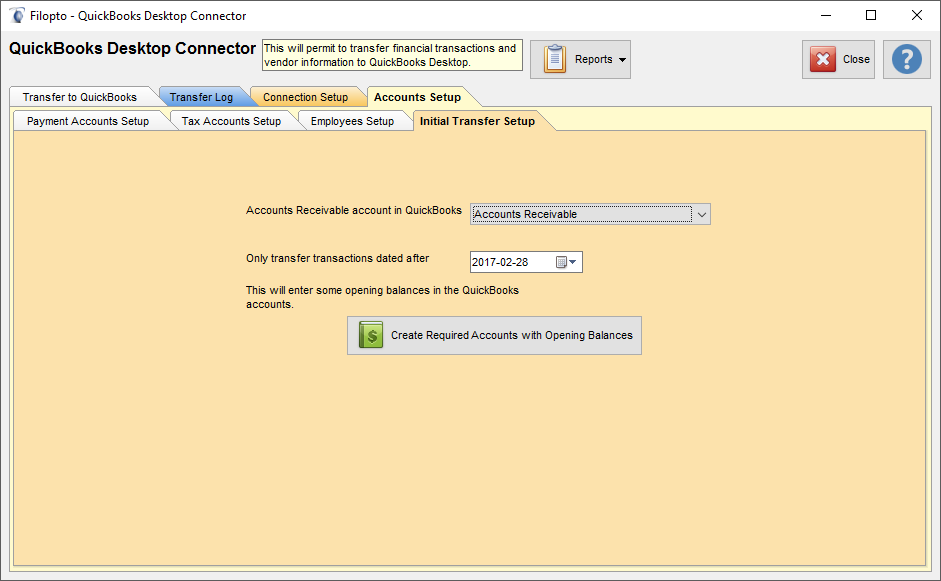Click the Filopto app icon in title bar
This screenshot has width=941, height=581.
(x=17, y=15)
